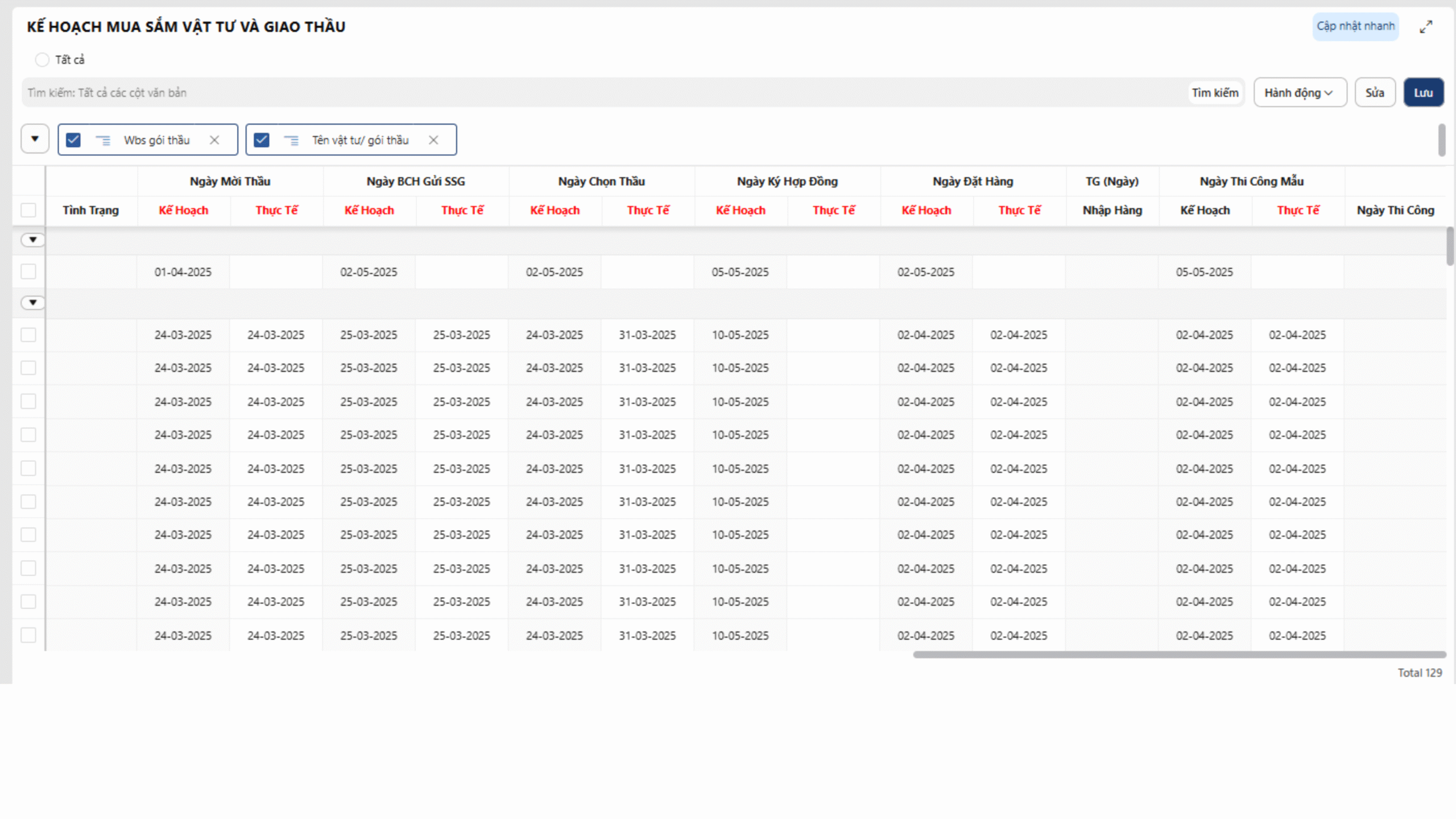Uncheck the Wbs gói thầu checkbox

pyautogui.click(x=73, y=140)
